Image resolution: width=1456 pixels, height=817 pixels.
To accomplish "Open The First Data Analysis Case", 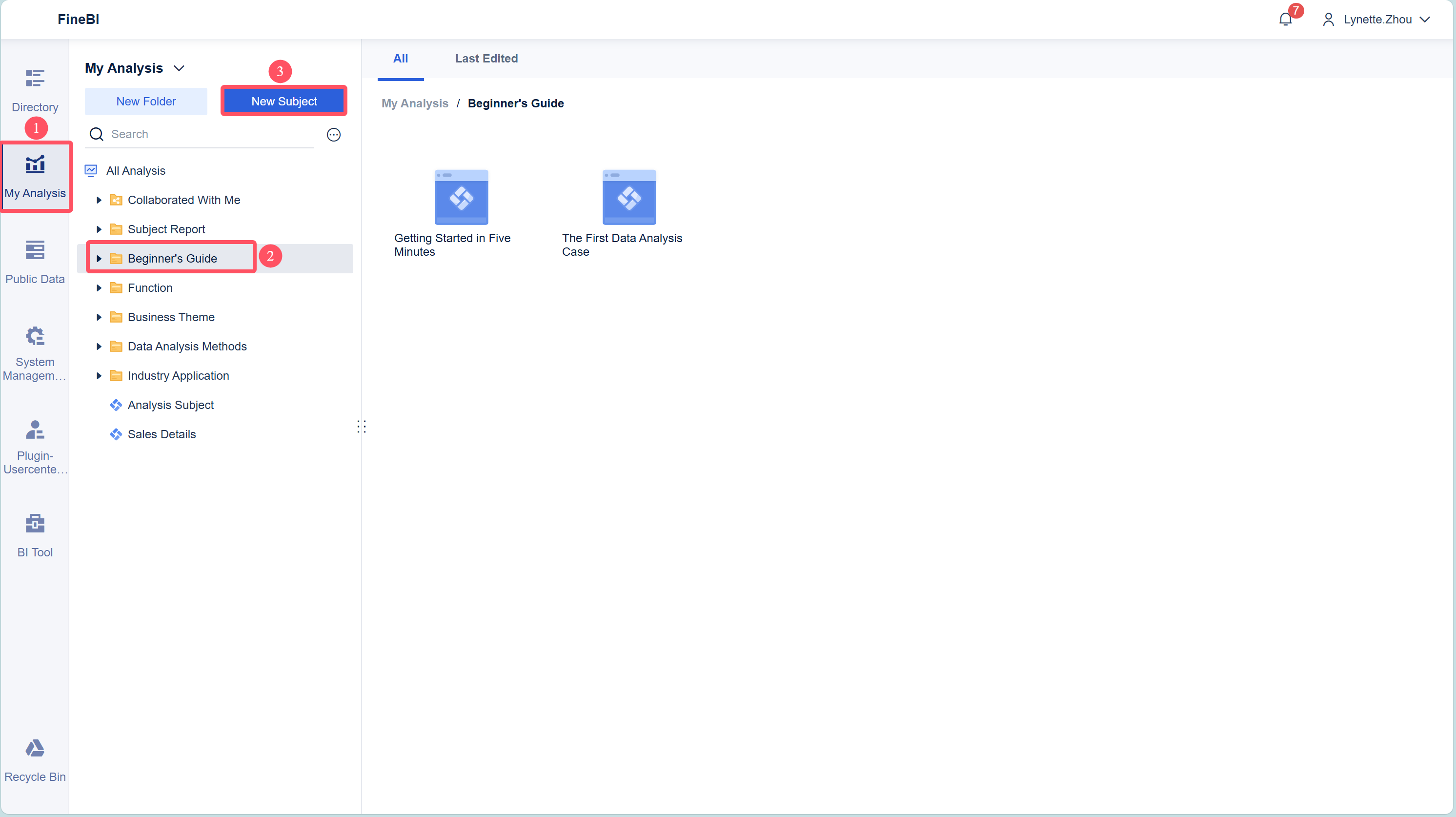I will point(628,197).
